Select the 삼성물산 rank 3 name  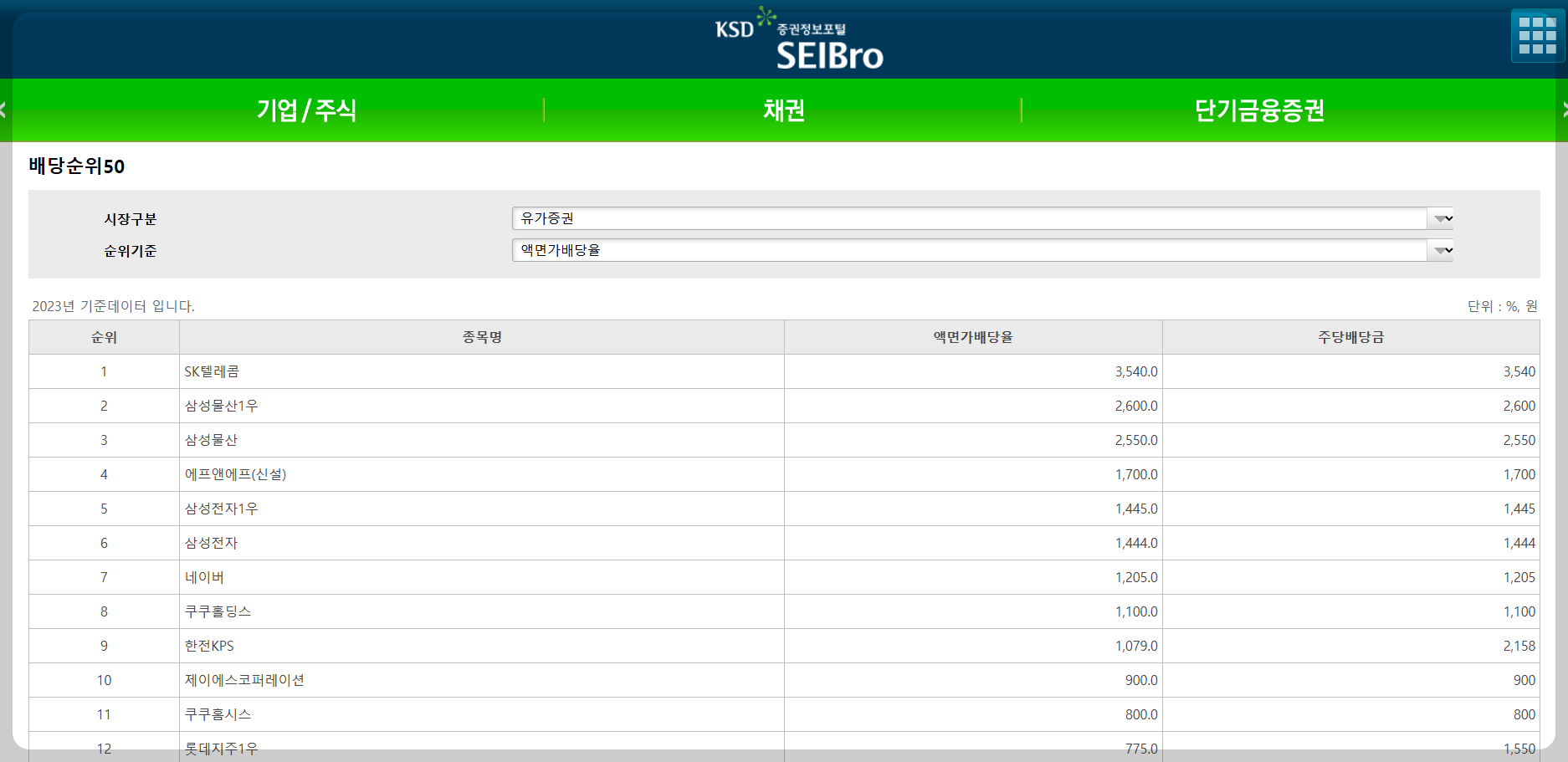pos(211,440)
